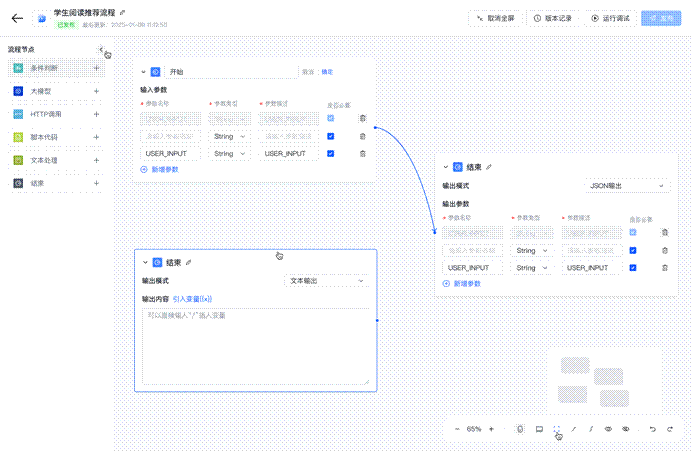Open the JSON输出 output mode dropdown
Viewport: 691px width, 451px height.
coord(627,186)
